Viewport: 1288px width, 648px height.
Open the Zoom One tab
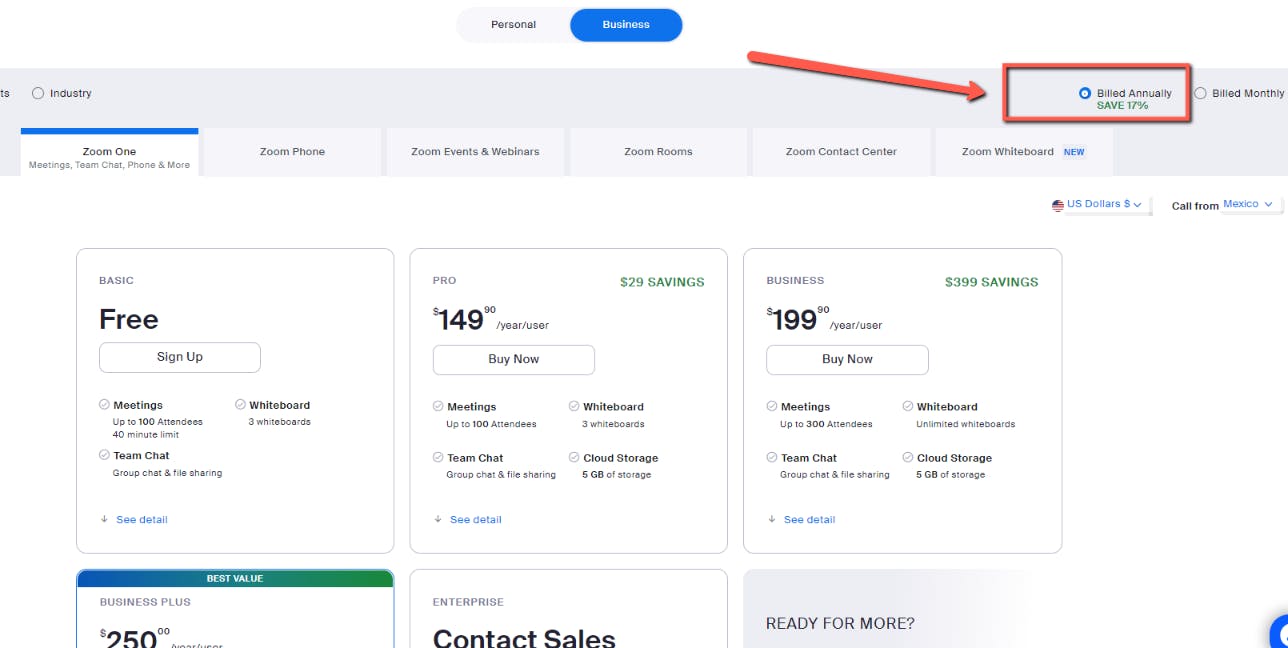tap(110, 153)
